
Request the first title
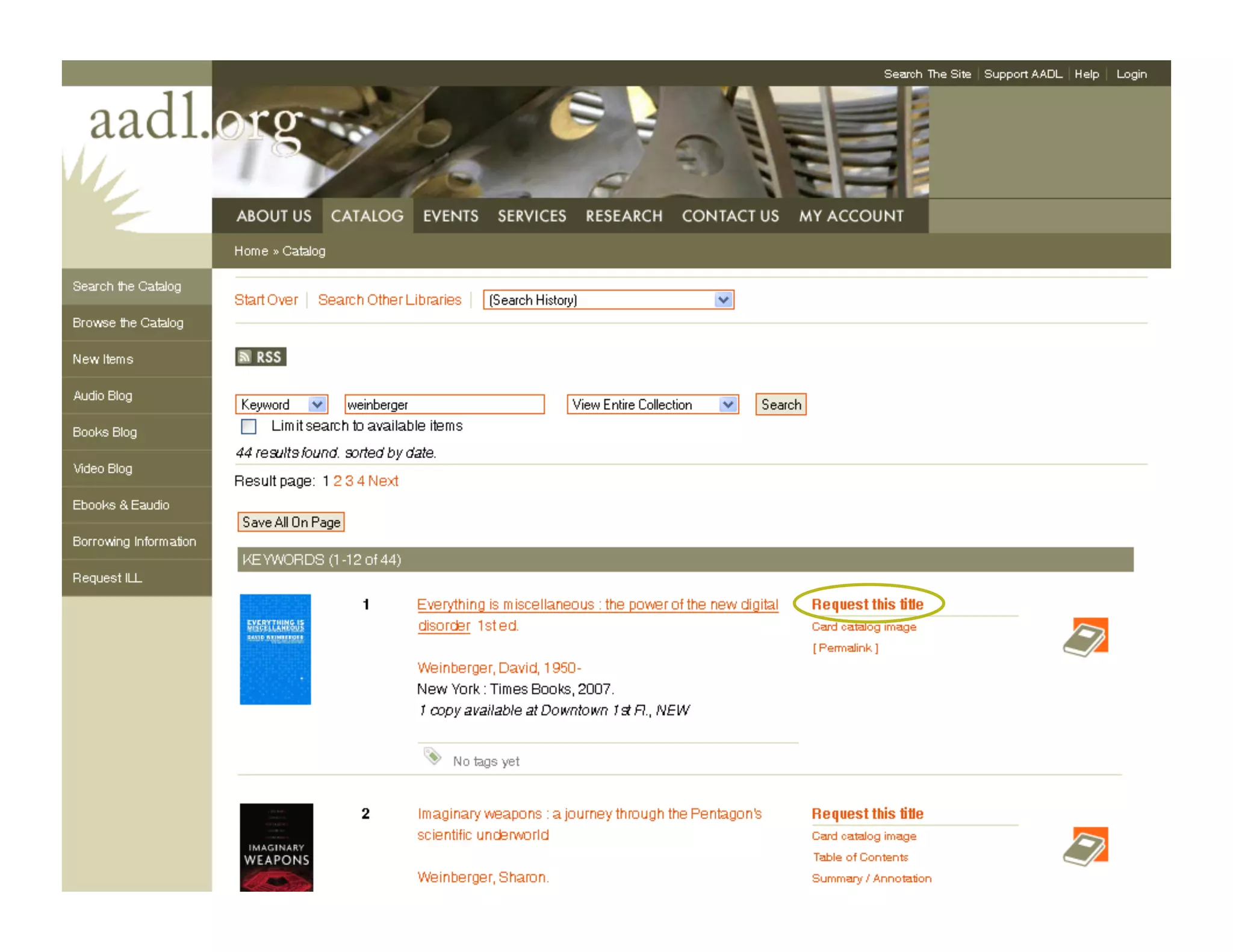[x=867, y=604]
